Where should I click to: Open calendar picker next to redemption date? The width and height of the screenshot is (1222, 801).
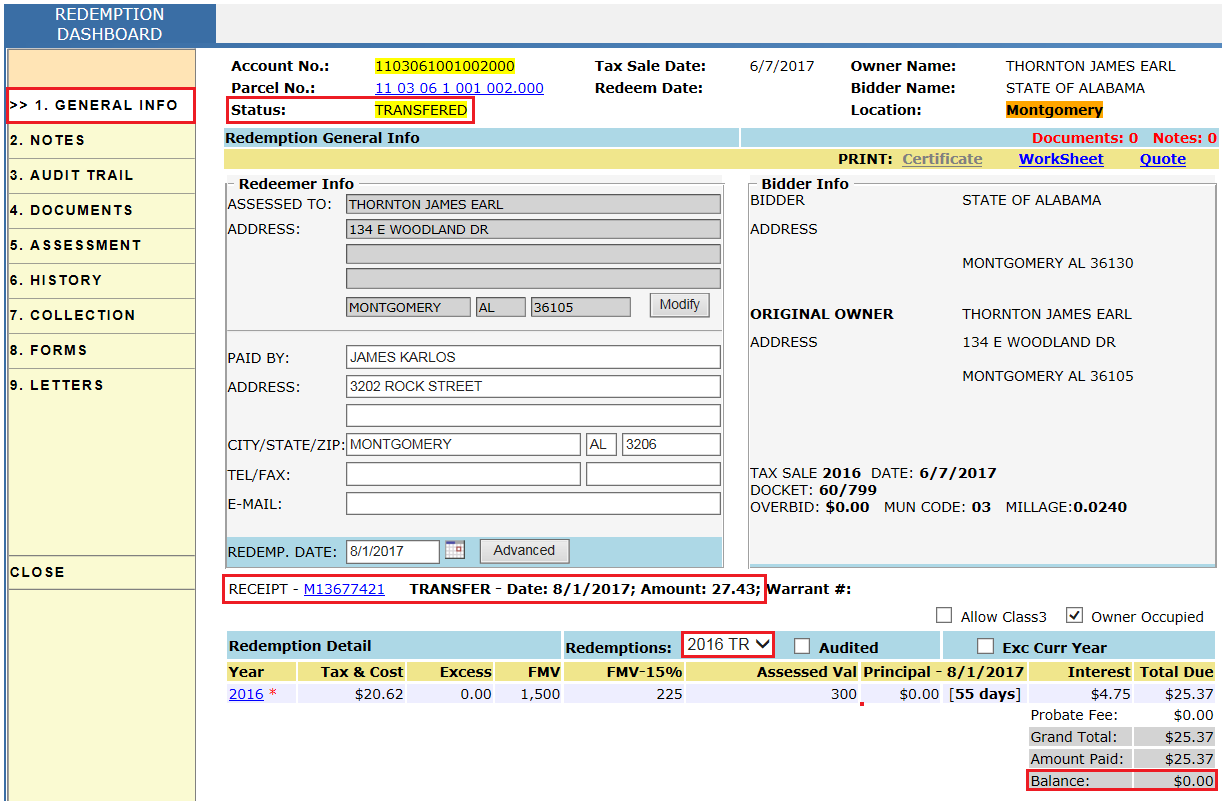[455, 550]
